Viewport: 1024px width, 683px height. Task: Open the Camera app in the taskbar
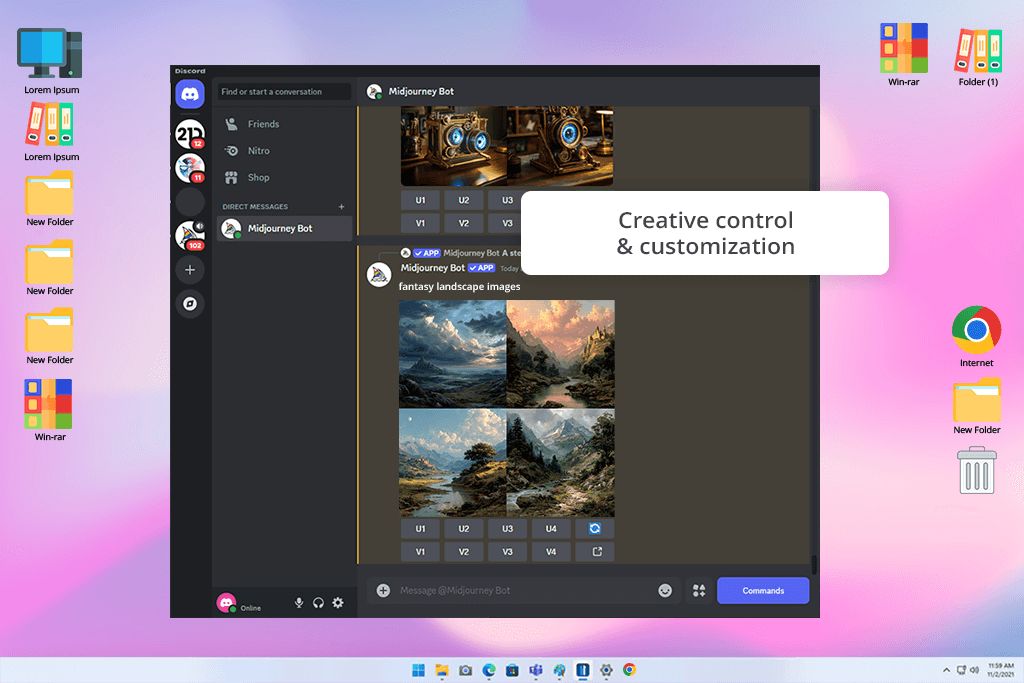(466, 670)
